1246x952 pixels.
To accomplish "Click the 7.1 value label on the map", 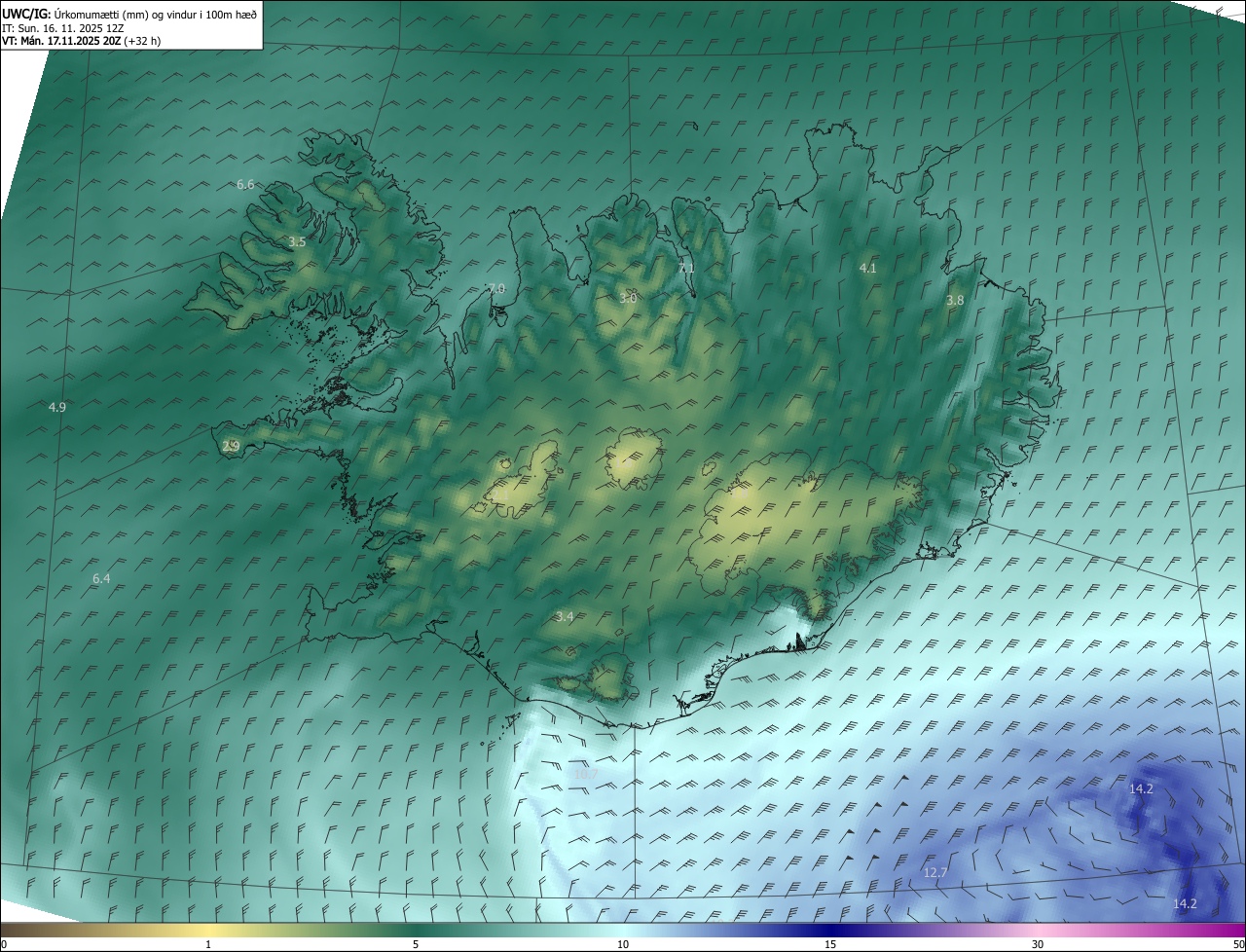I will (x=686, y=268).
